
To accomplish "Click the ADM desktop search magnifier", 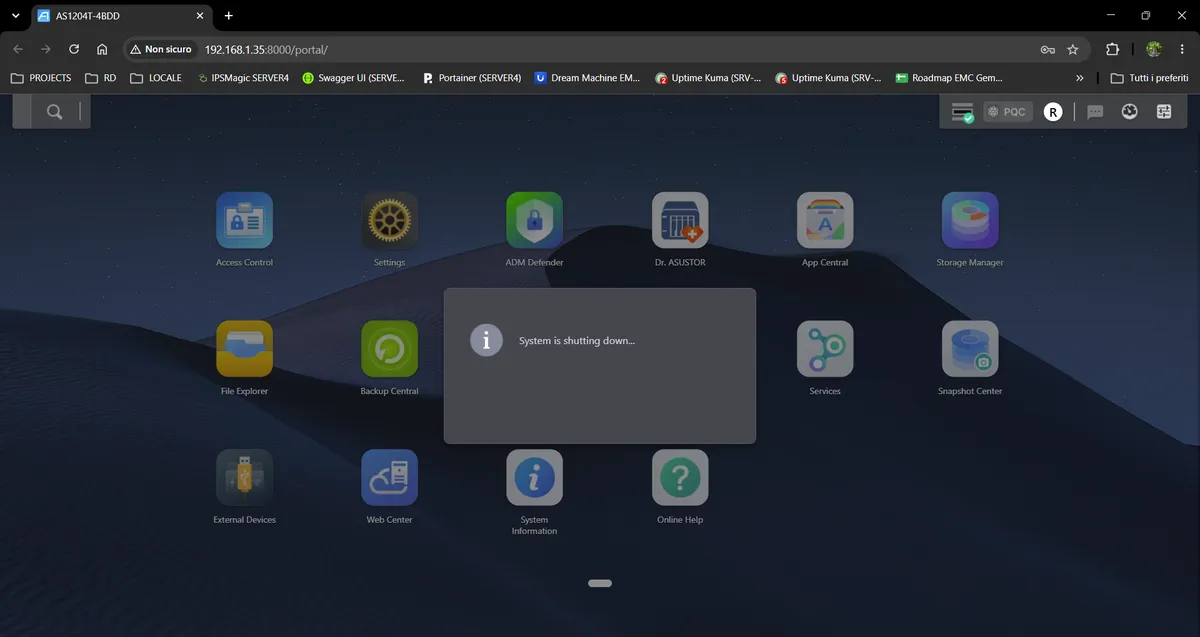I will pos(54,112).
